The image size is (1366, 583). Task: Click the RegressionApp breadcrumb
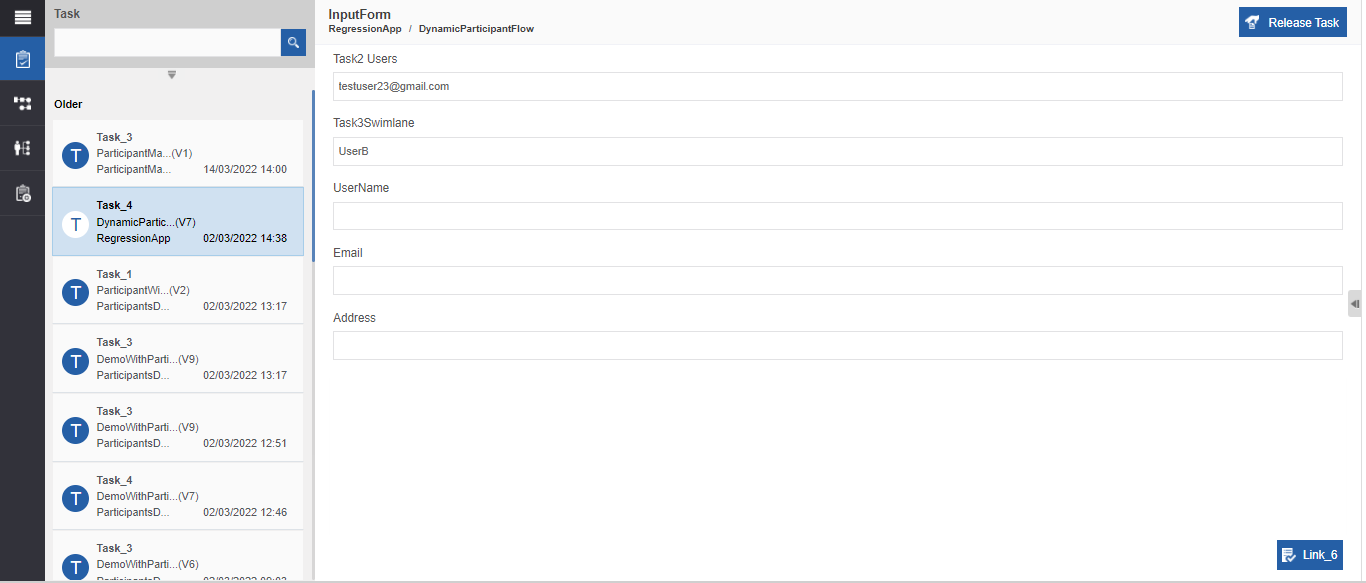365,29
